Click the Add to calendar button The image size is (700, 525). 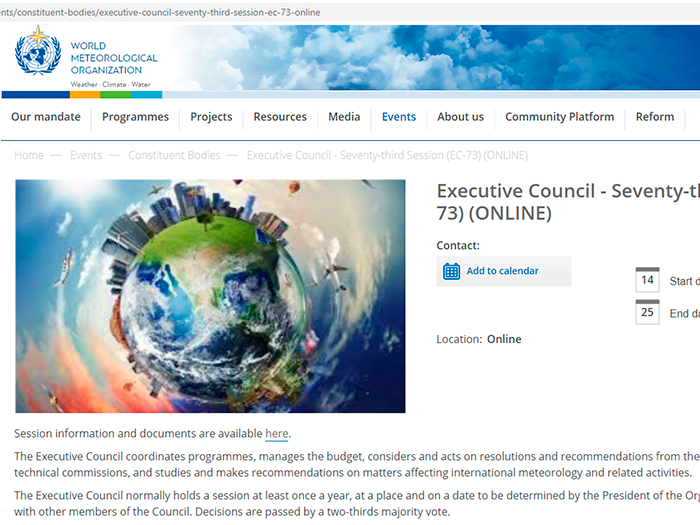(x=502, y=271)
